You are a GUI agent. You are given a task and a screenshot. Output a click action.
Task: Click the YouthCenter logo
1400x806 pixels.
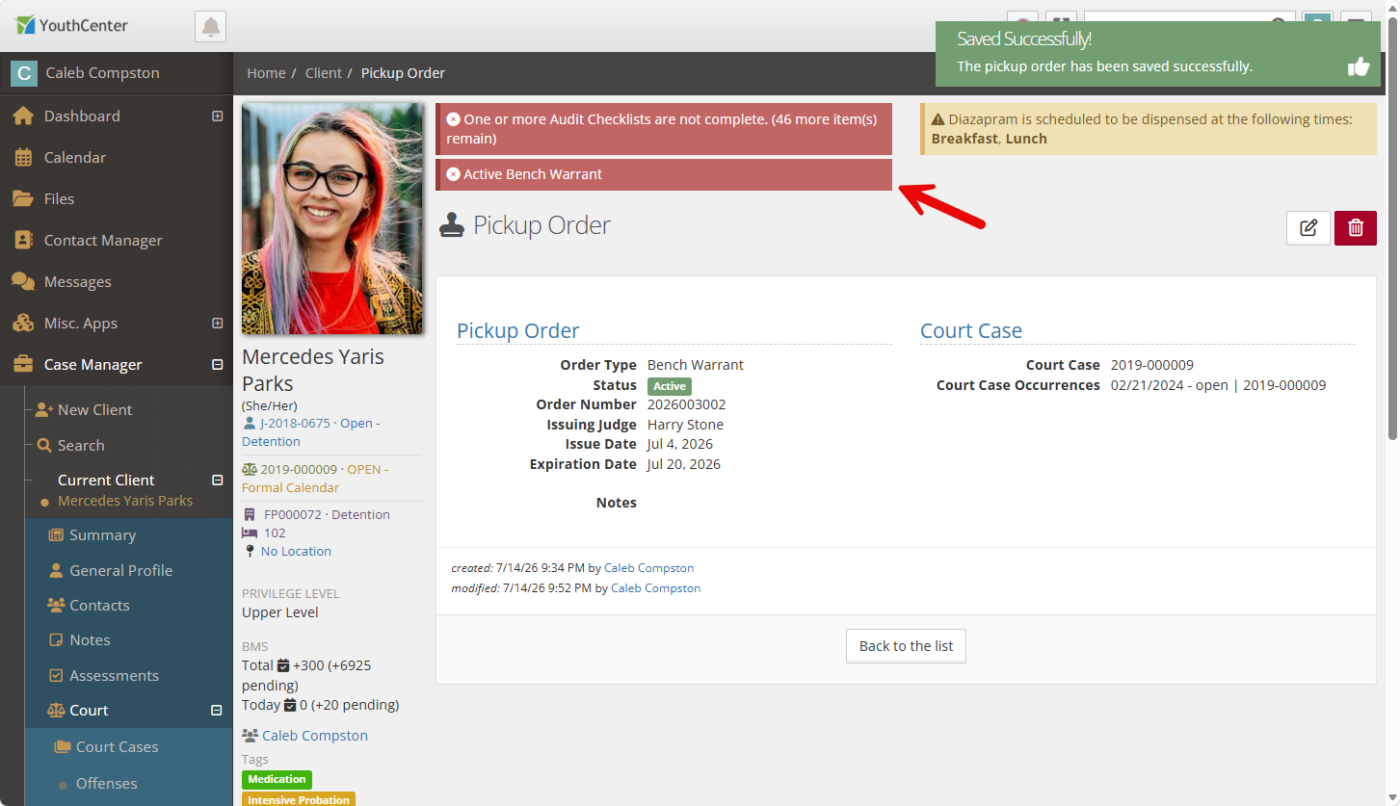pyautogui.click(x=72, y=25)
